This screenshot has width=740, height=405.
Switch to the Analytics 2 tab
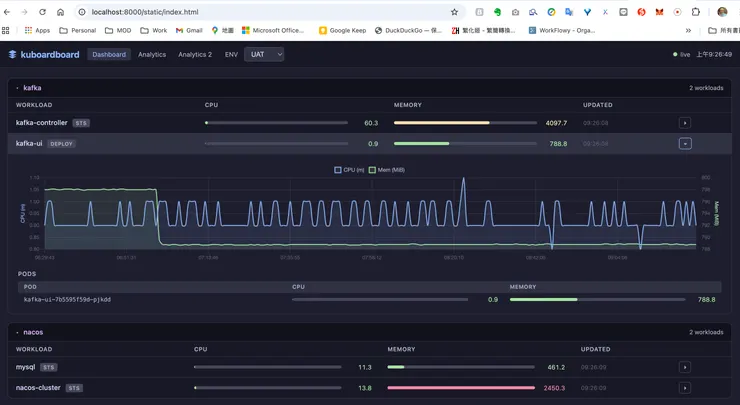[195, 54]
